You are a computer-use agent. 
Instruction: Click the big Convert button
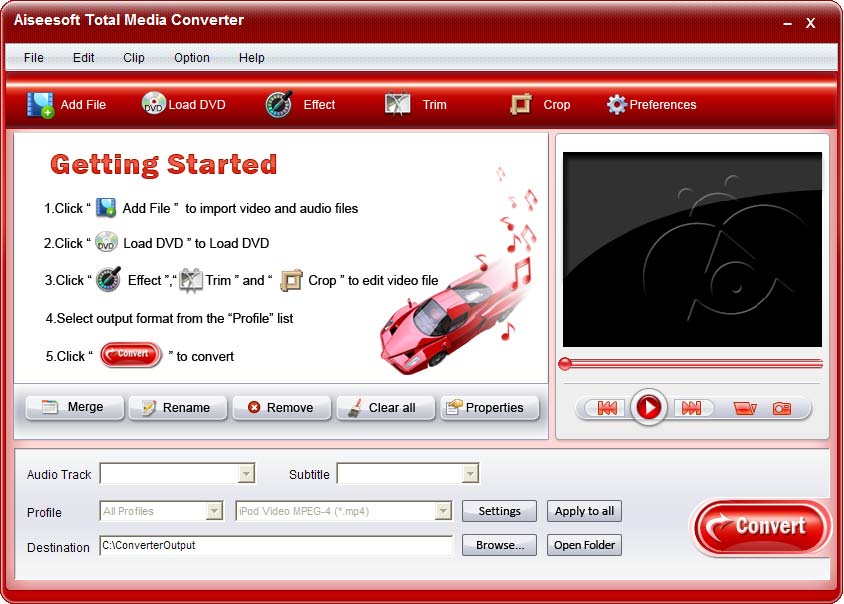coord(762,527)
